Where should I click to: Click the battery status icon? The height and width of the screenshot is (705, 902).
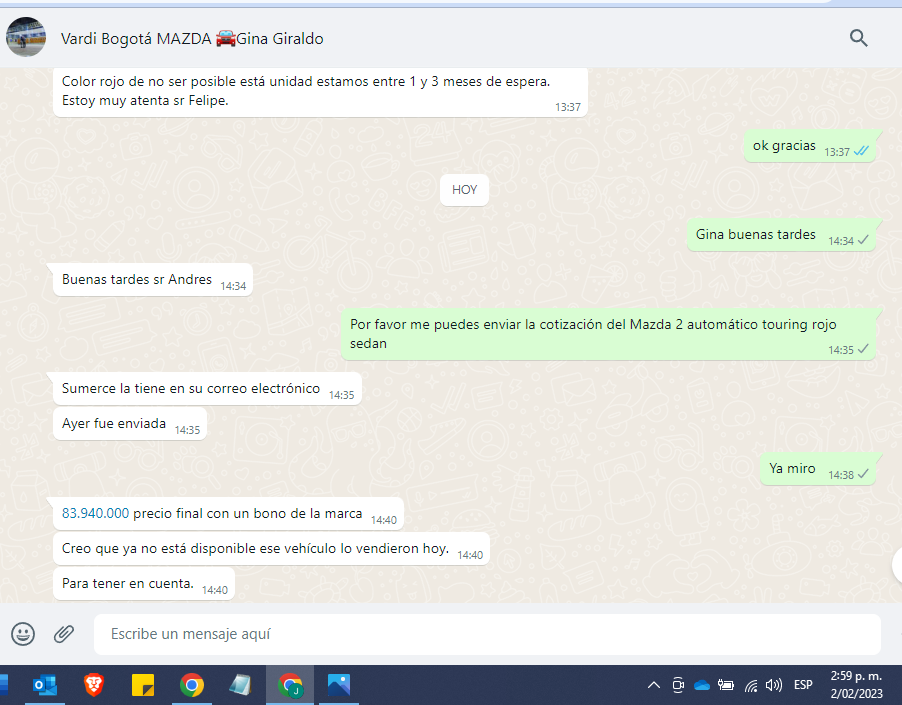click(x=726, y=685)
